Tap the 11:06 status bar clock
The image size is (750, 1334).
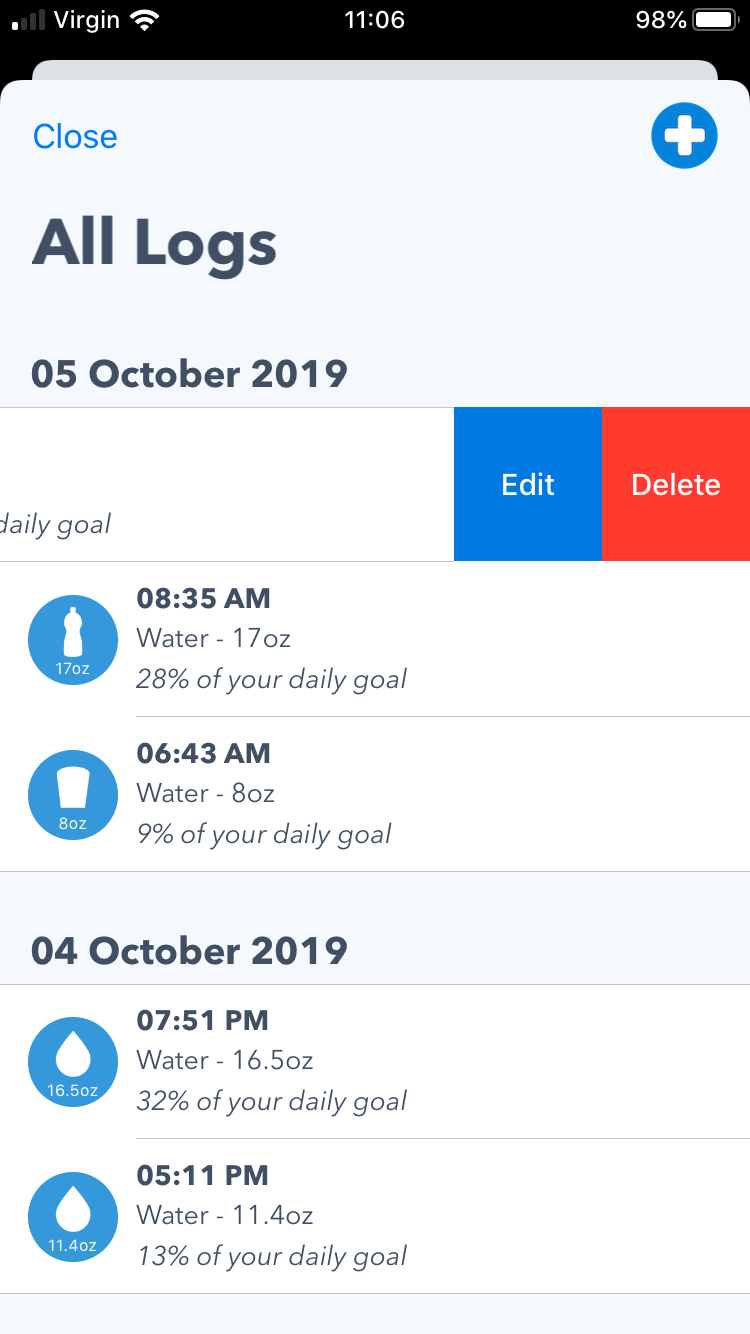(374, 20)
